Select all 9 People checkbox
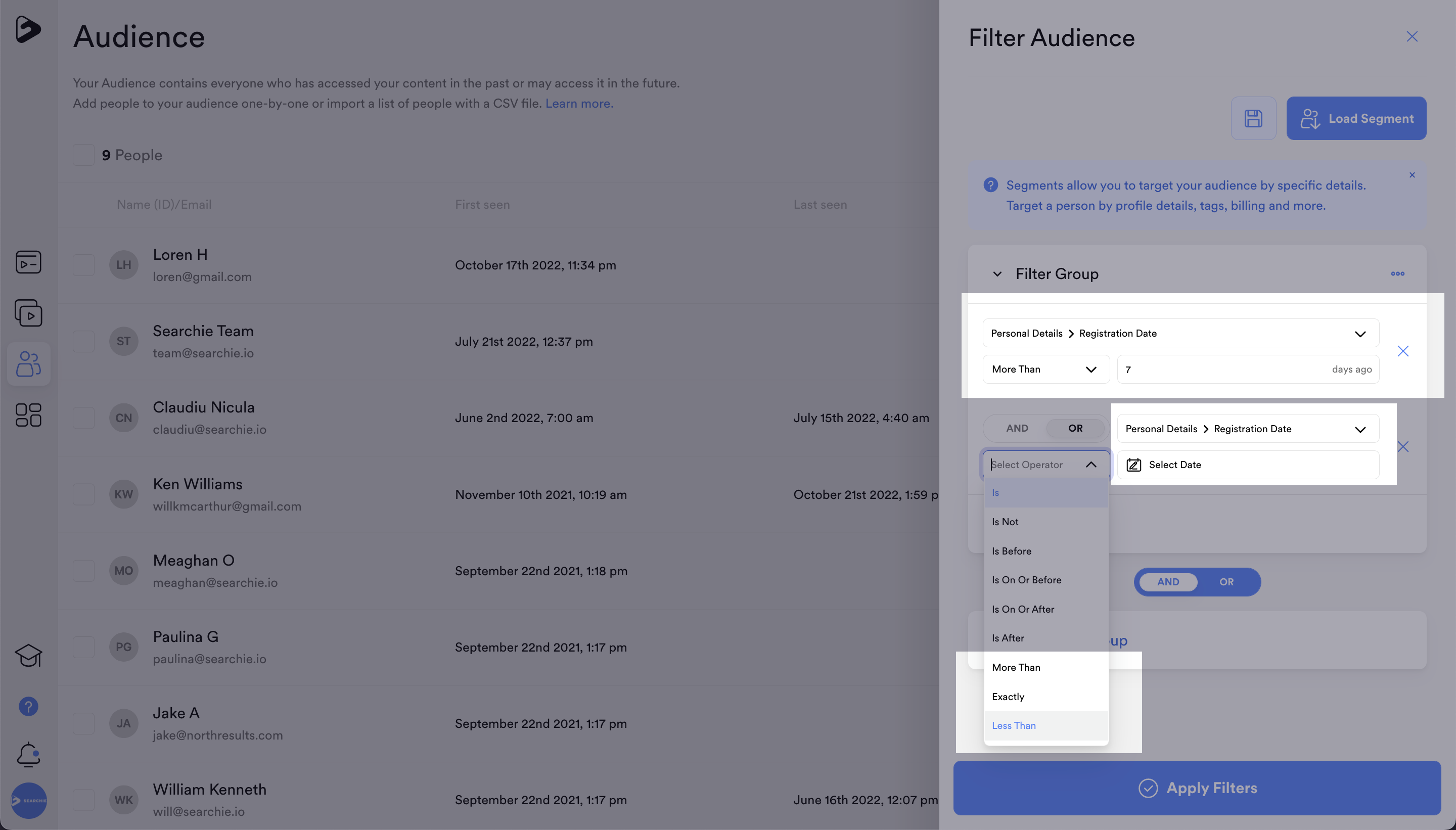Image resolution: width=1456 pixels, height=830 pixels. 83,155
